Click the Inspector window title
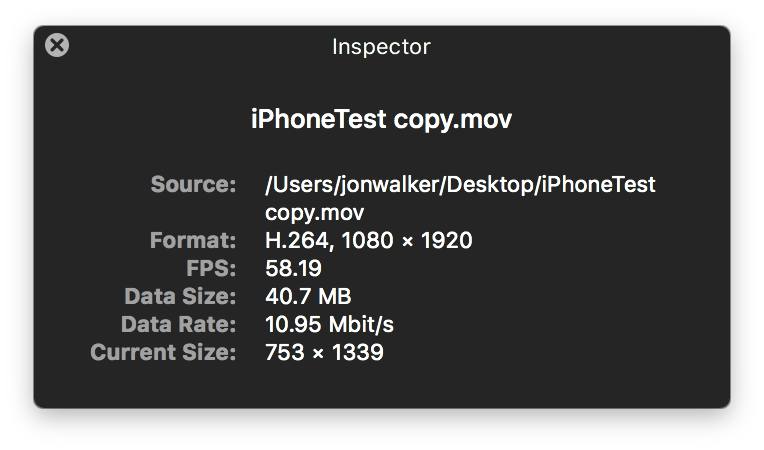Screen dimensions: 764x450 pos(381,46)
